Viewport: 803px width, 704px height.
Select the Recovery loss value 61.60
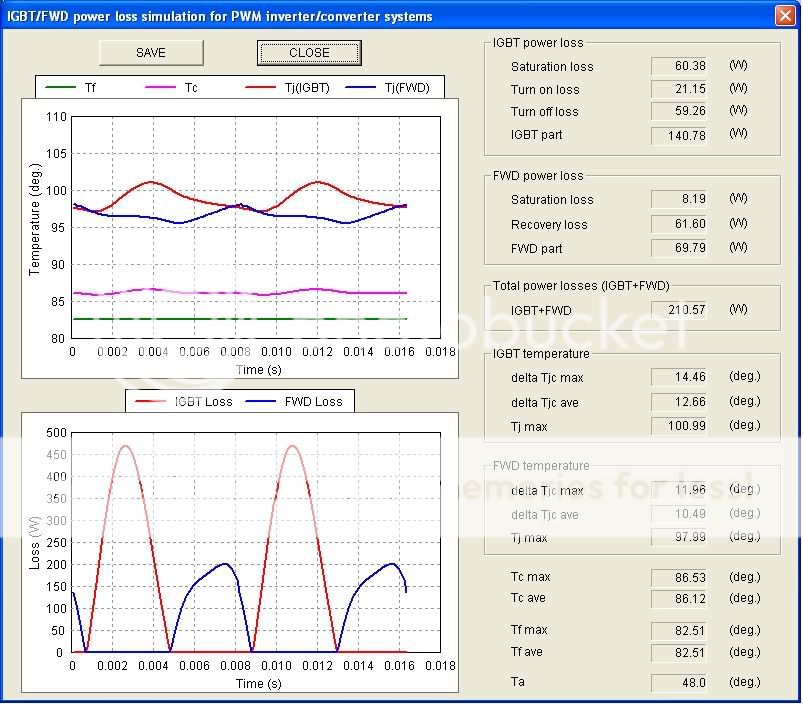click(x=679, y=224)
